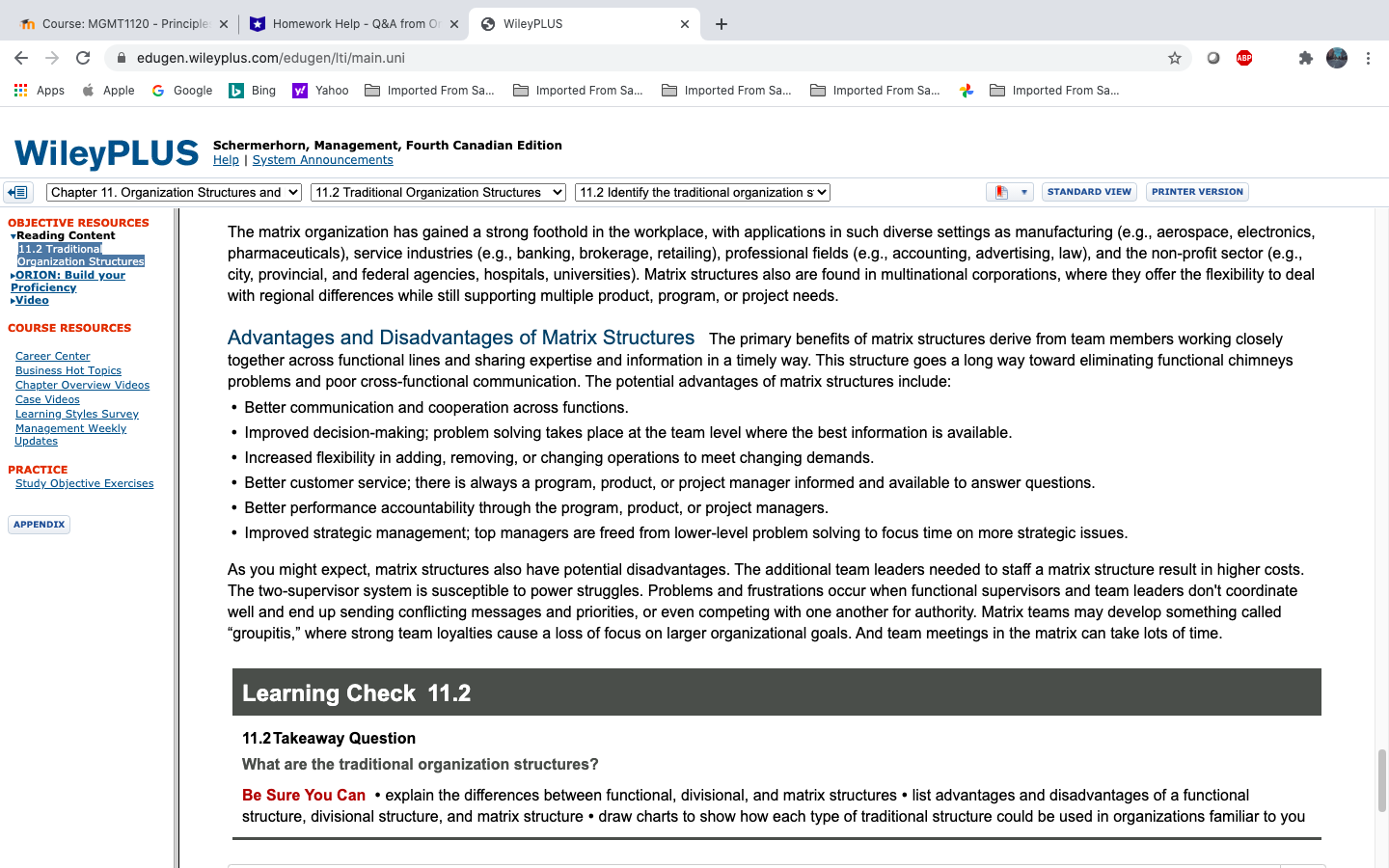Switch to the Course: MGMT1120 tab
Image resolution: width=1389 pixels, height=868 pixels.
124,24
